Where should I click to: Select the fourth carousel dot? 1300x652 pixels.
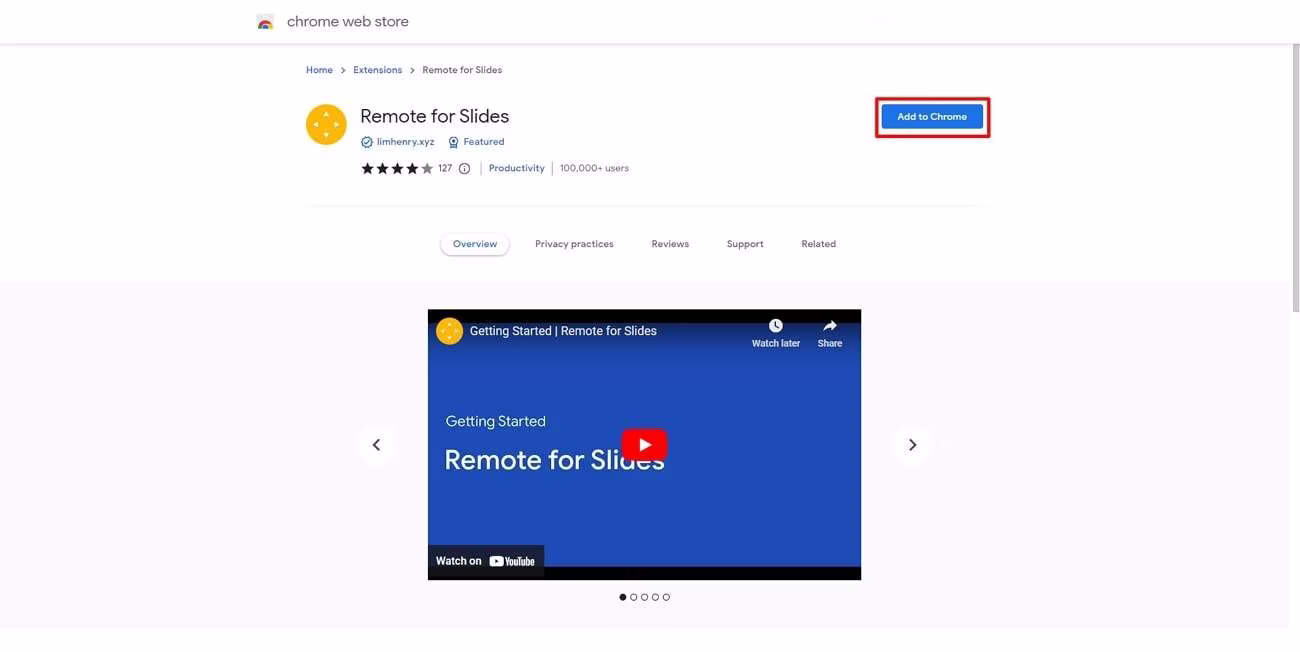pos(655,597)
